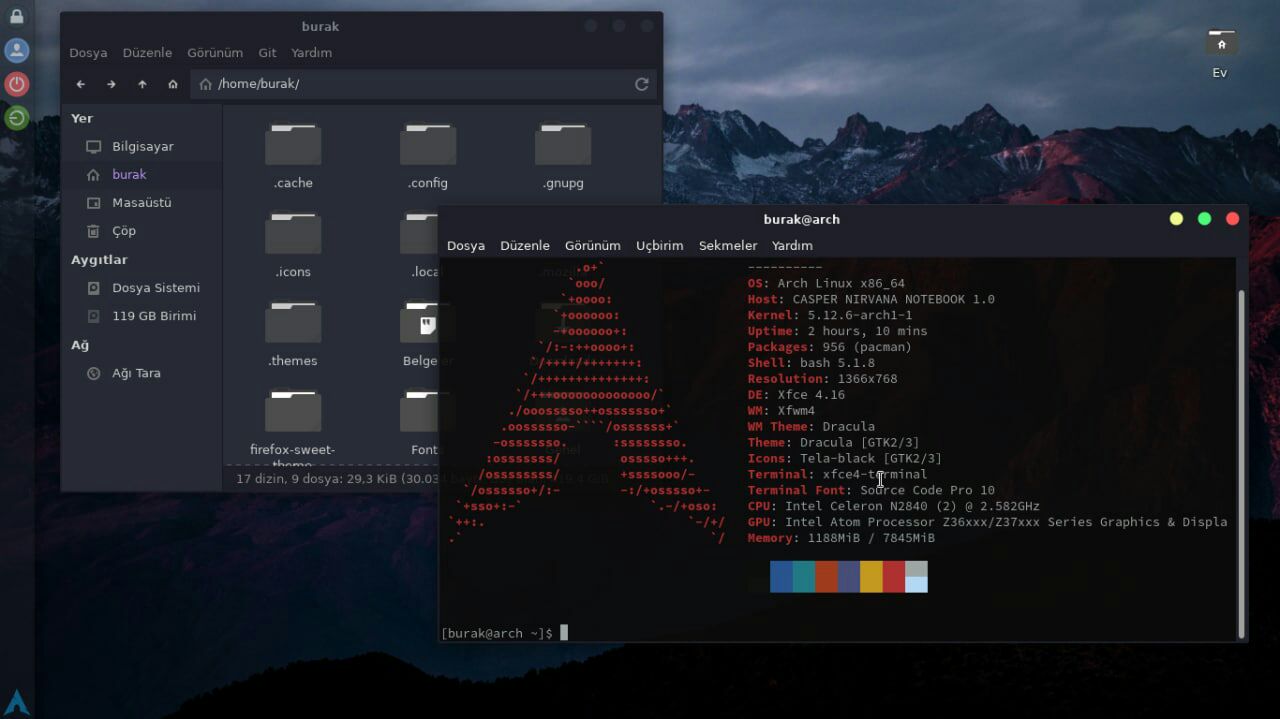Click the blue color block in neofetch

[781, 577]
